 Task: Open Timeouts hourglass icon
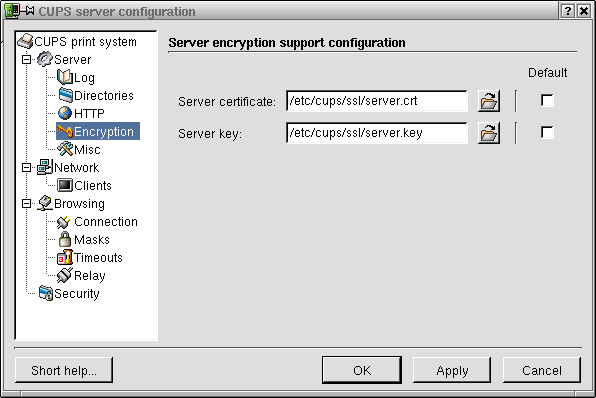[x=65, y=257]
